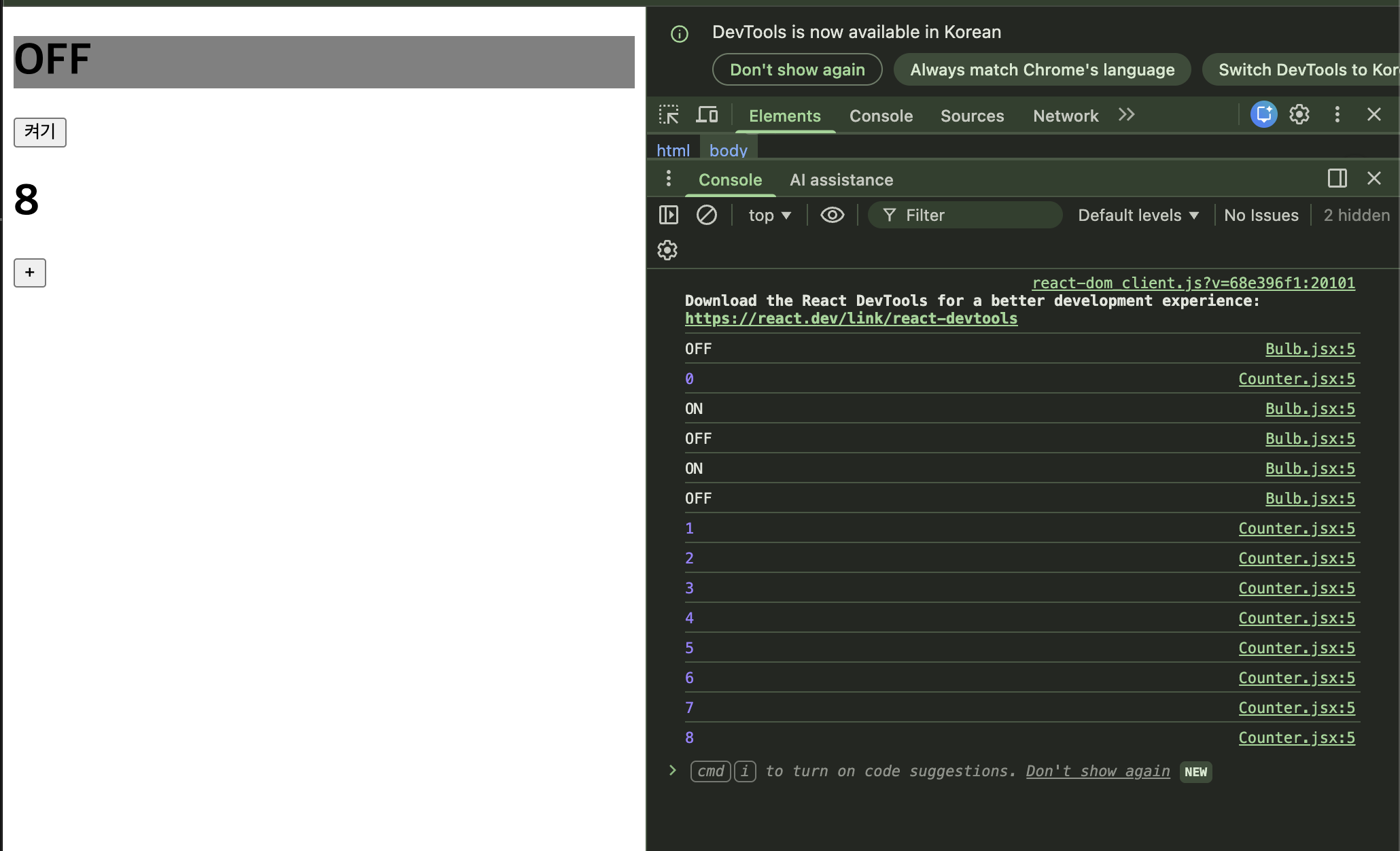Show the console sidebar panel icon
This screenshot has height=851, width=1400.
pyautogui.click(x=669, y=215)
